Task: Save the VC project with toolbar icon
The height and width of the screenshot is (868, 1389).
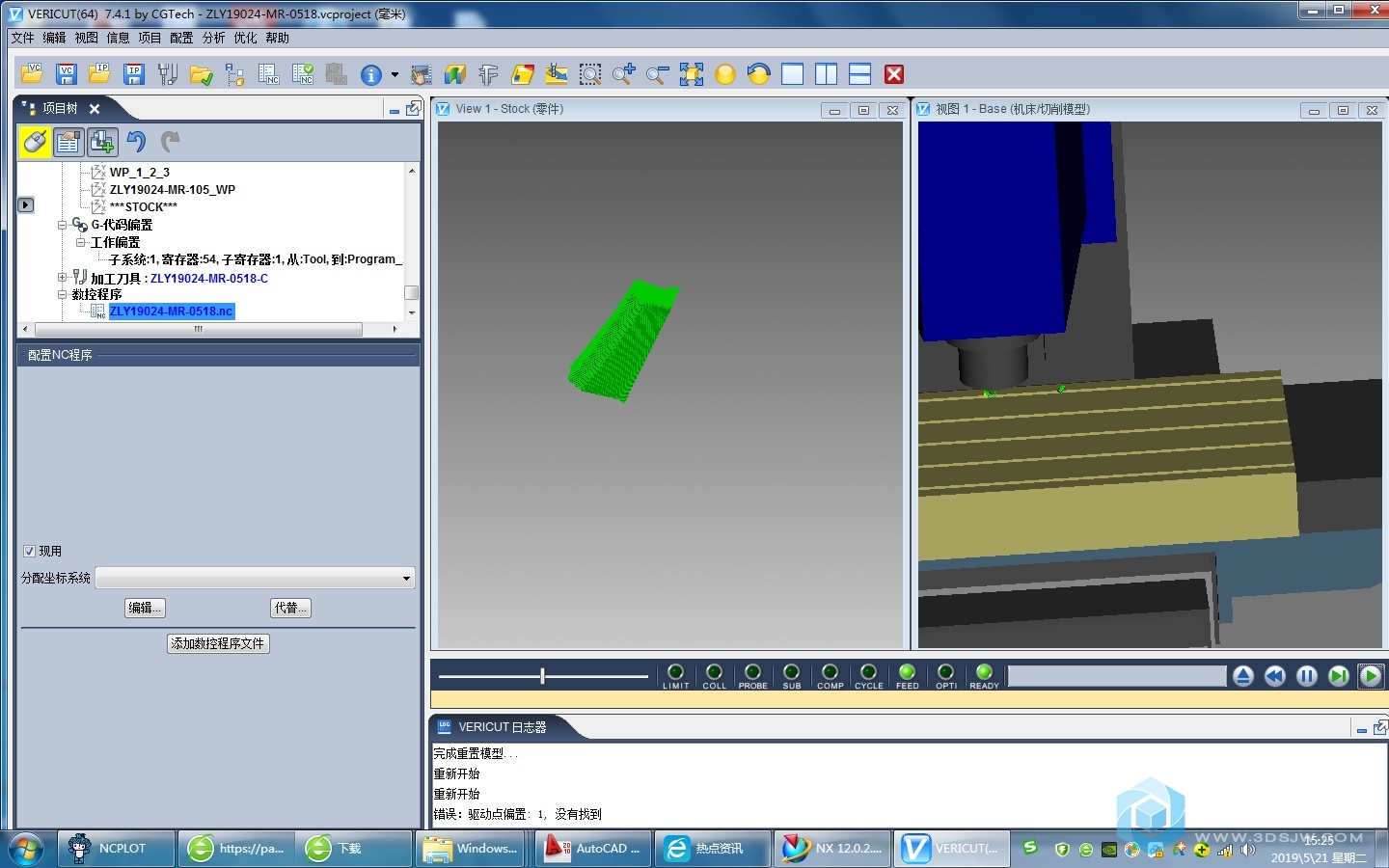Action: (67, 74)
